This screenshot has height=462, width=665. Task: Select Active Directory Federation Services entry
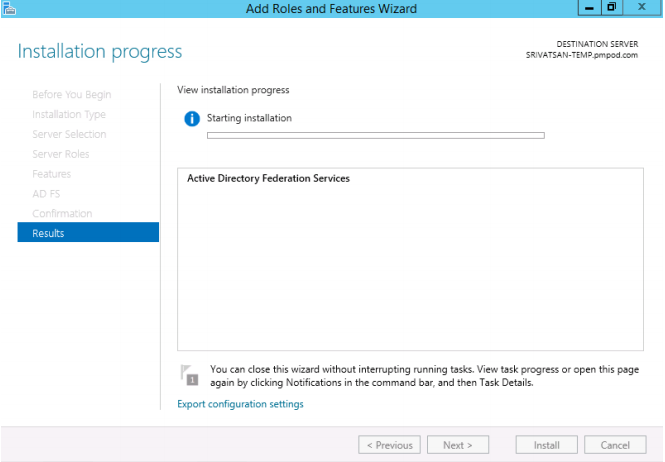(x=269, y=179)
